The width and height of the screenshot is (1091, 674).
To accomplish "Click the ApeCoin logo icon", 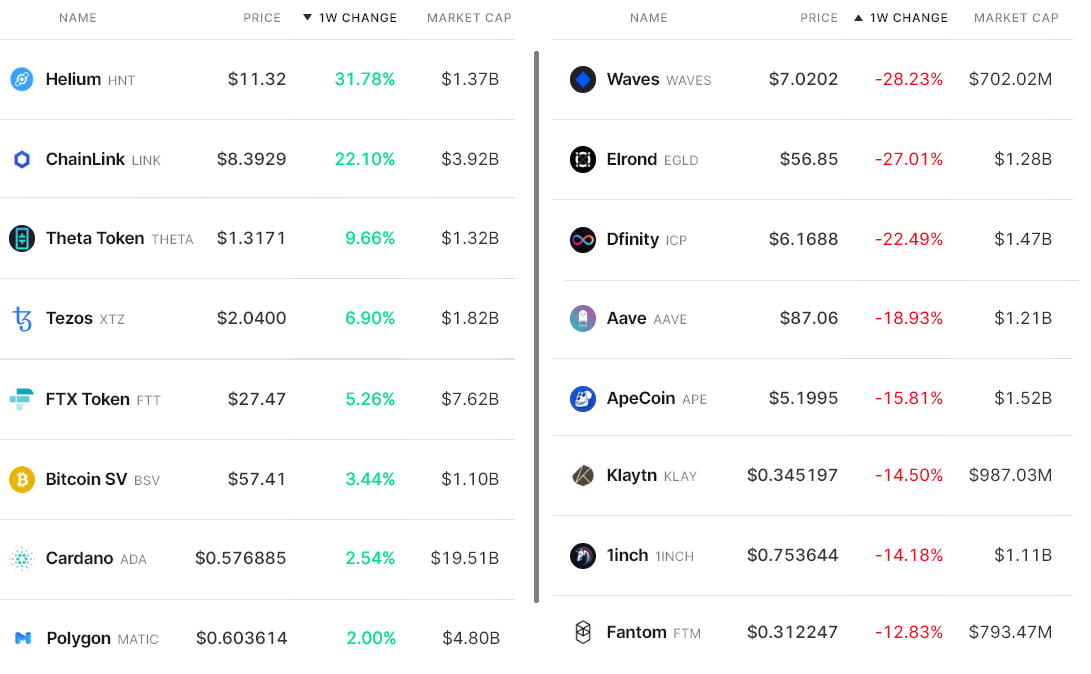I will click(x=583, y=399).
